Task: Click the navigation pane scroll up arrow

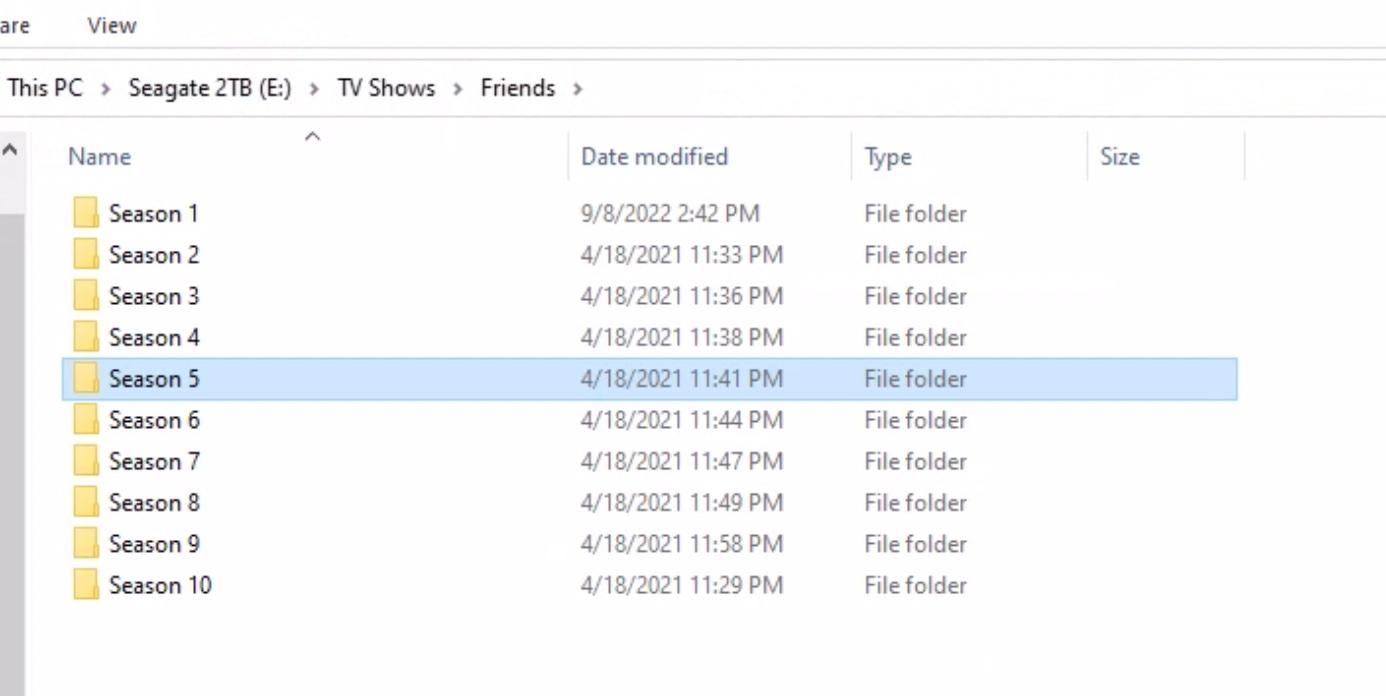Action: click(x=10, y=150)
